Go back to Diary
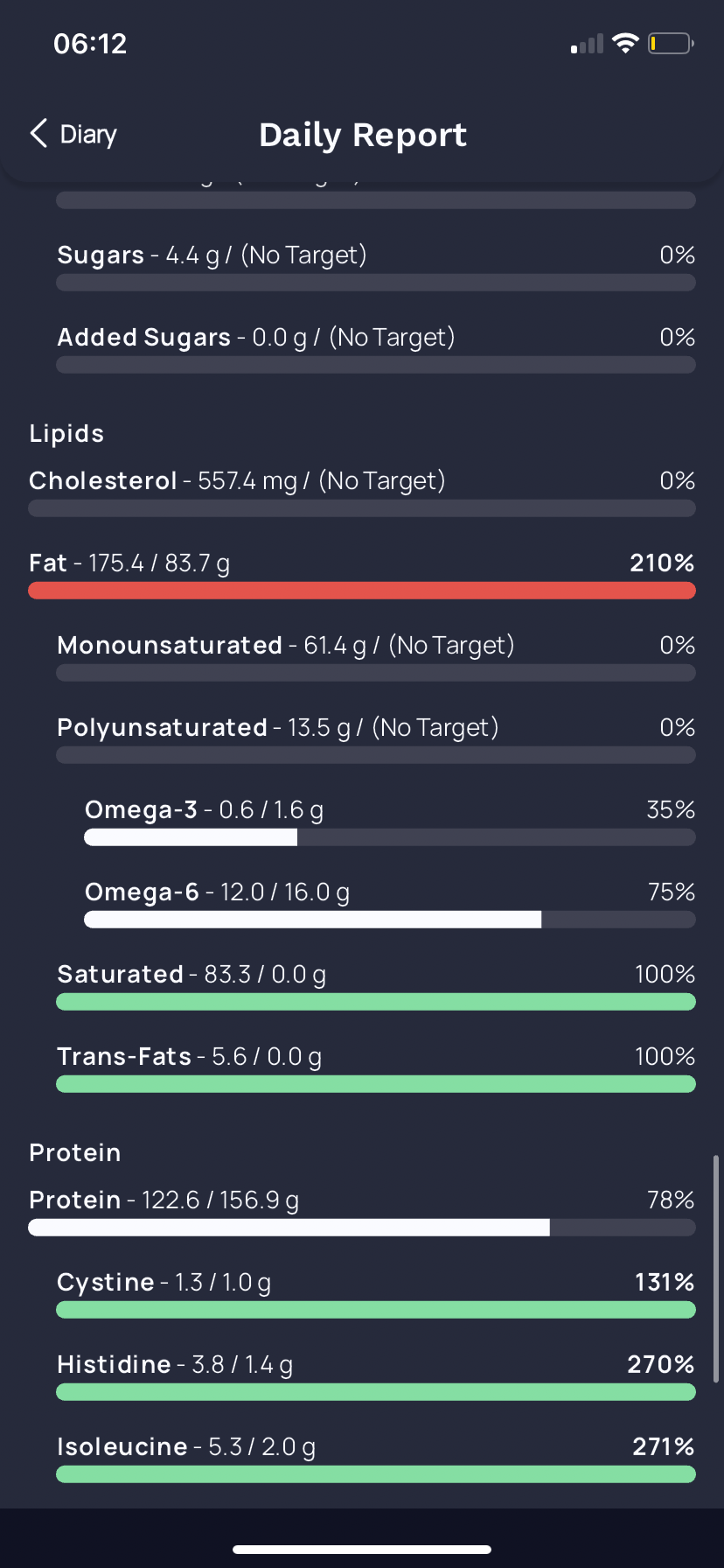This screenshot has width=724, height=1568. point(73,134)
